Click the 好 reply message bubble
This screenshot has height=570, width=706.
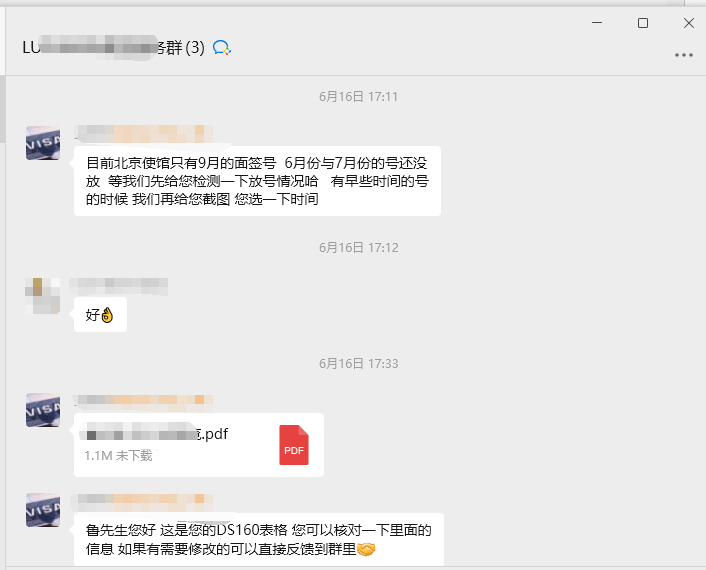(100, 315)
